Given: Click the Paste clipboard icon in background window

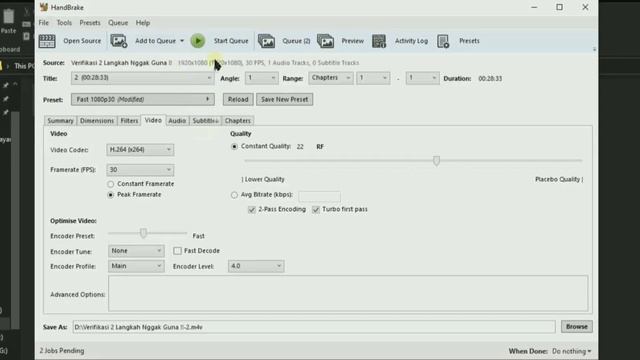Looking at the screenshot, I should point(9,17).
